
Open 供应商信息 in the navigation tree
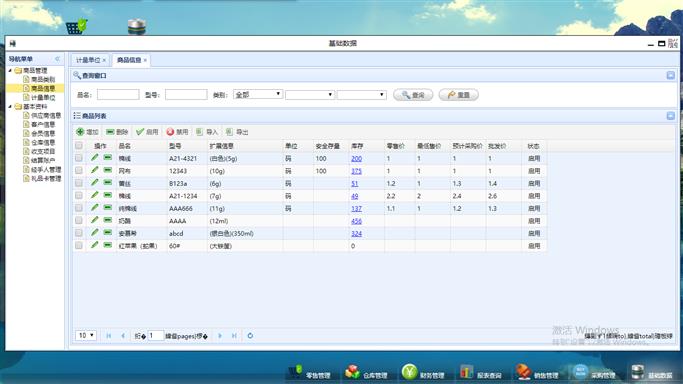tap(46, 115)
